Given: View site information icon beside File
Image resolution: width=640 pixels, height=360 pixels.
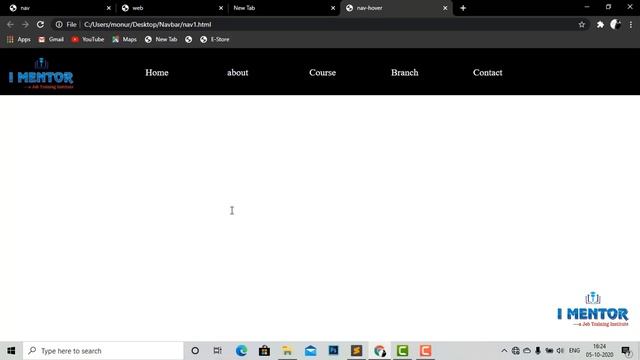Looking at the screenshot, I should click(59, 24).
